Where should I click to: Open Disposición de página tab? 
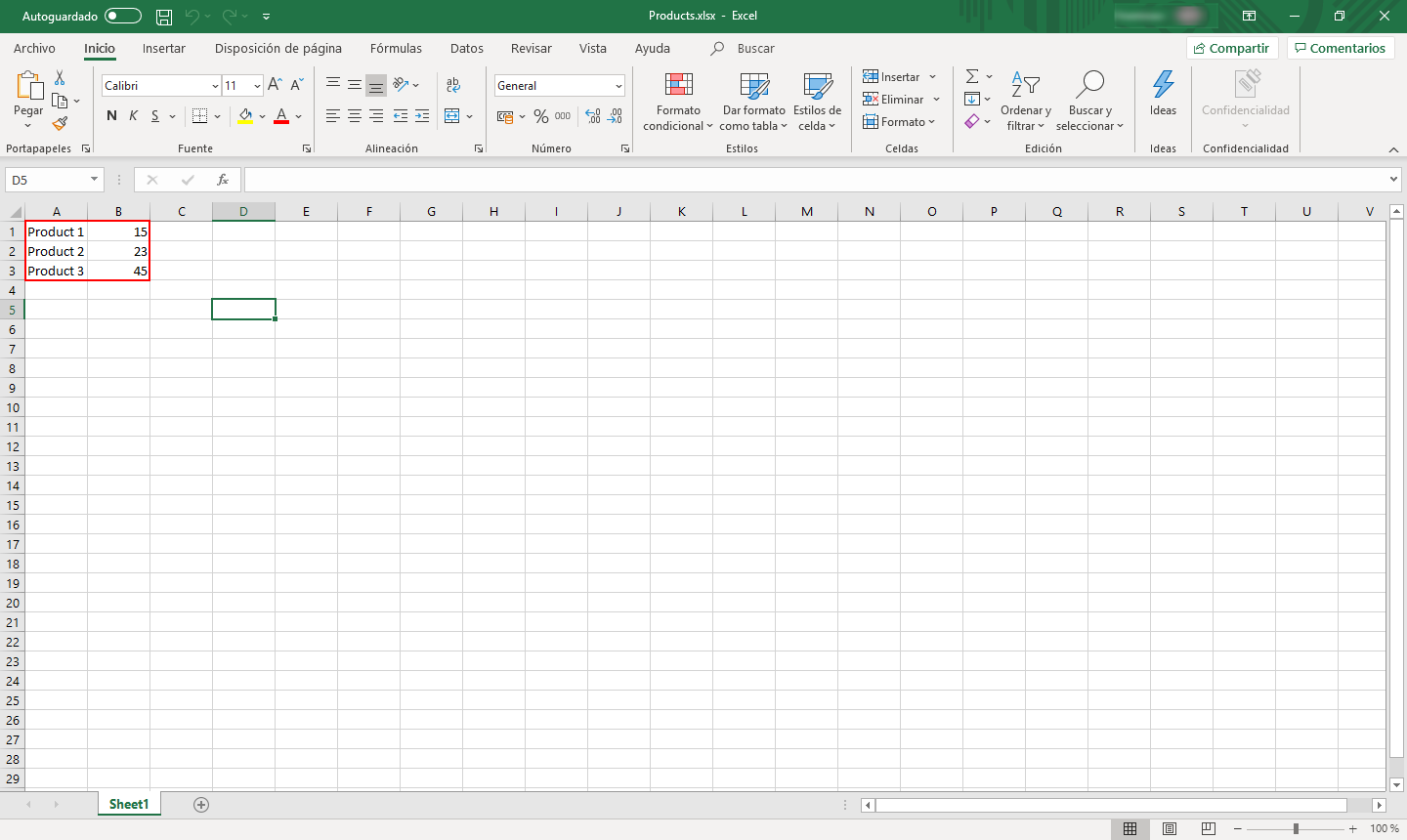click(278, 48)
